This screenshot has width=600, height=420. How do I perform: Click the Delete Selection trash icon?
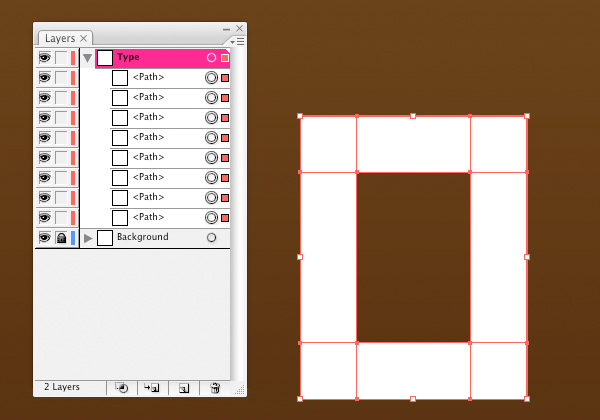pos(214,387)
